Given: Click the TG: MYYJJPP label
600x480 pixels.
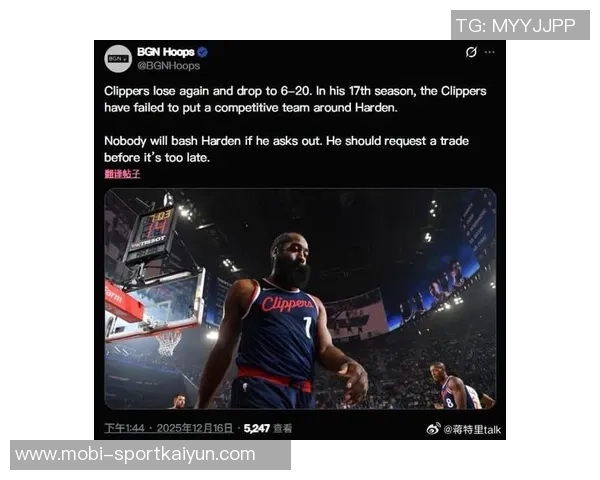Looking at the screenshot, I should point(520,25).
